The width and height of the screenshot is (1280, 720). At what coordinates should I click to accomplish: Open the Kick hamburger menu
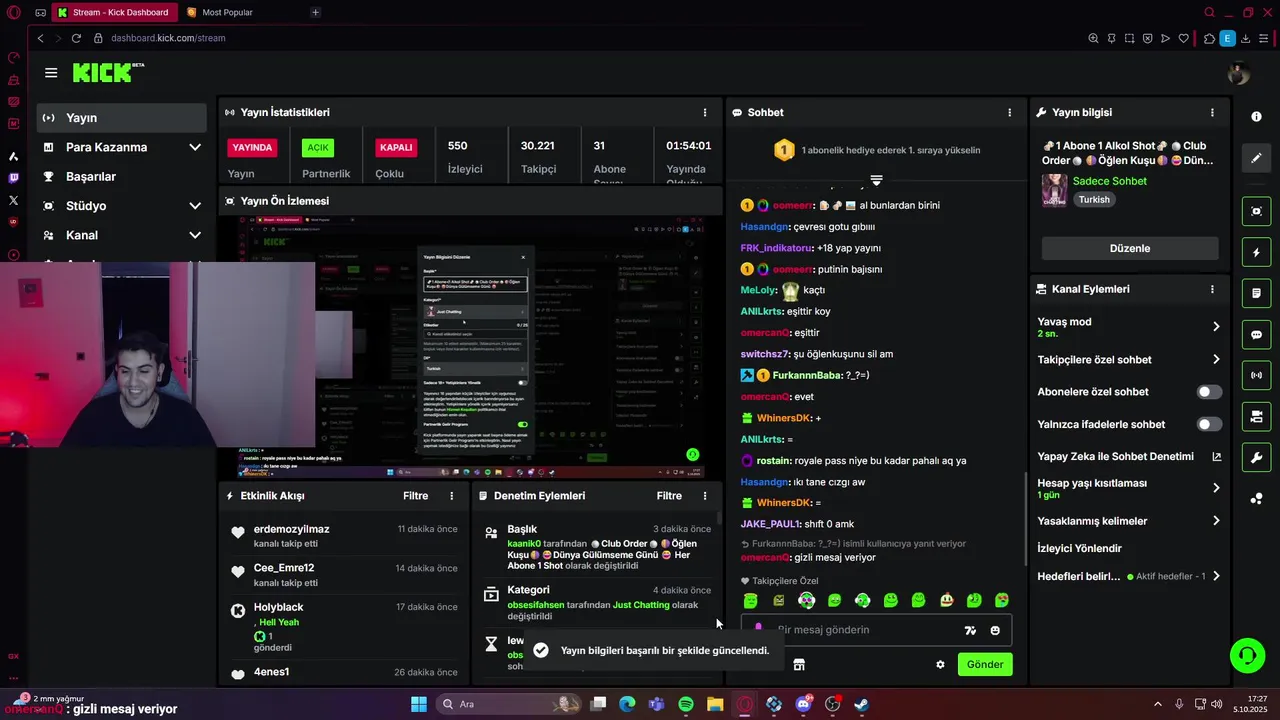(x=51, y=73)
